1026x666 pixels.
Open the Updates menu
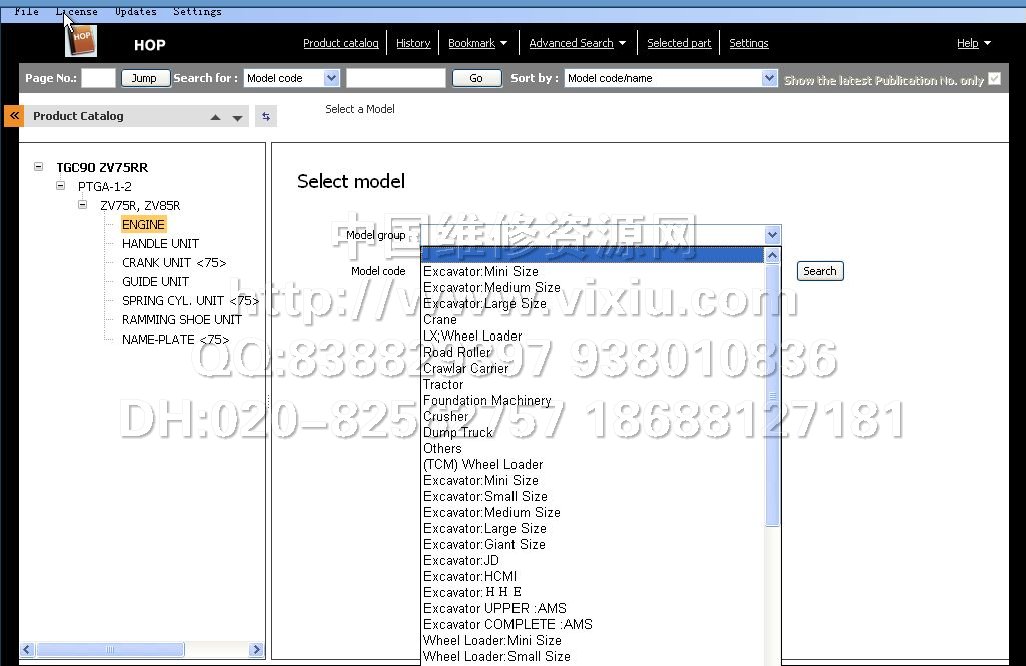click(135, 11)
